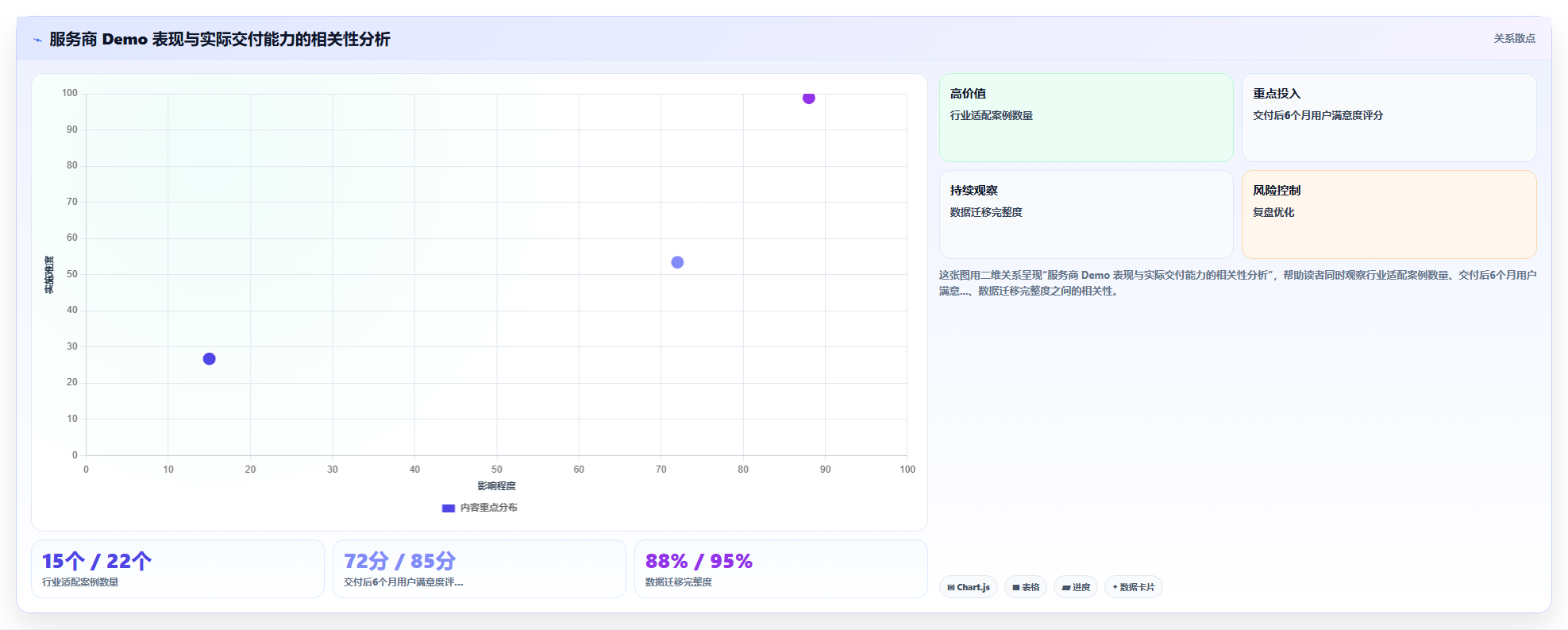Select the 数据卡片 tag chip
This screenshot has width=1568, height=630.
pyautogui.click(x=1134, y=587)
